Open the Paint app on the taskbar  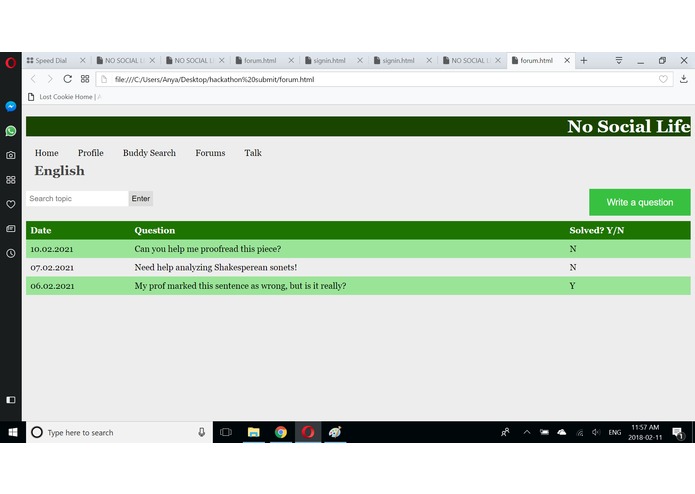(x=335, y=432)
